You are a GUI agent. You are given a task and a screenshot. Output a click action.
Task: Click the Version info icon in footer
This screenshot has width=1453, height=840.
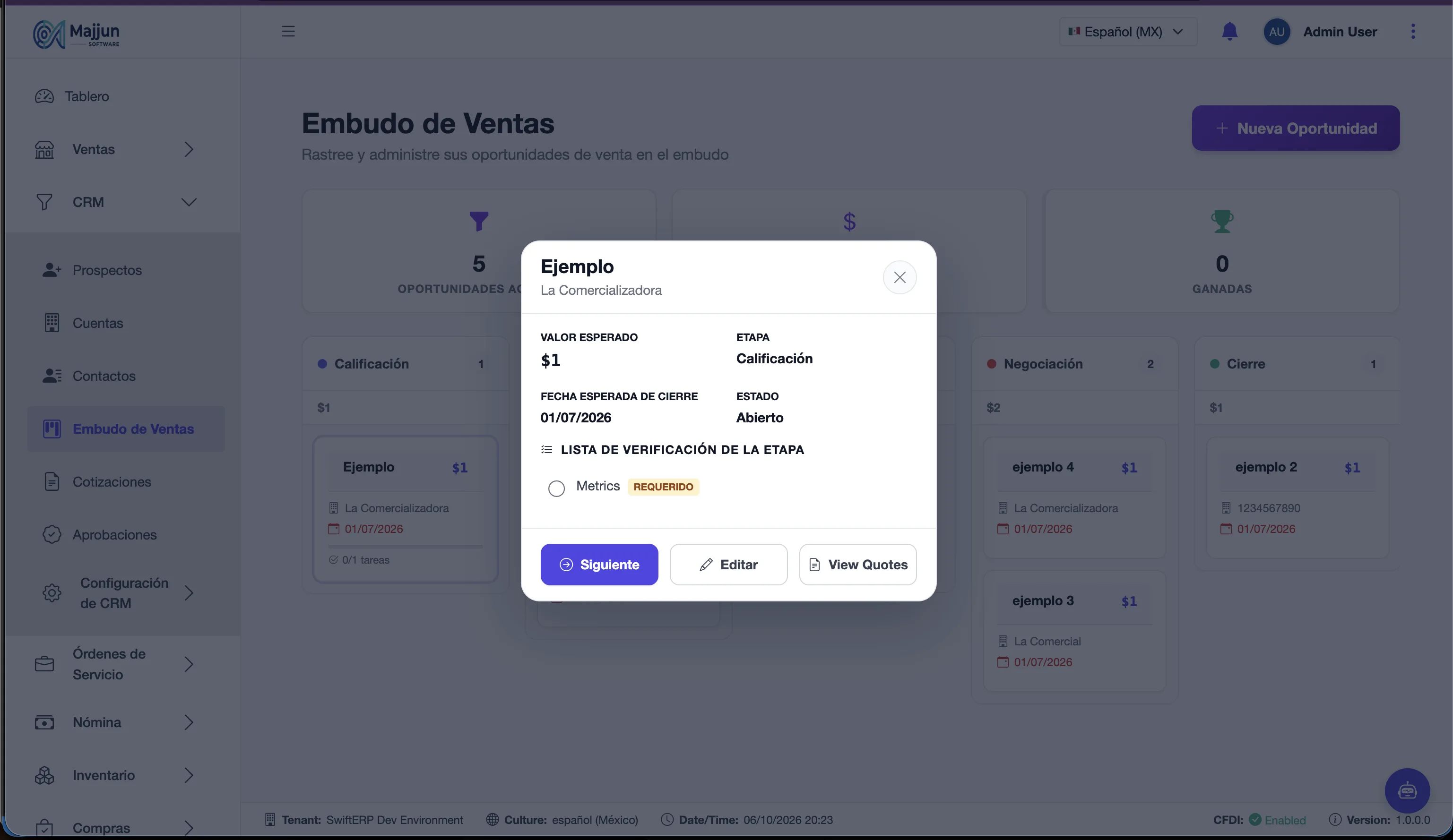tap(1334, 819)
